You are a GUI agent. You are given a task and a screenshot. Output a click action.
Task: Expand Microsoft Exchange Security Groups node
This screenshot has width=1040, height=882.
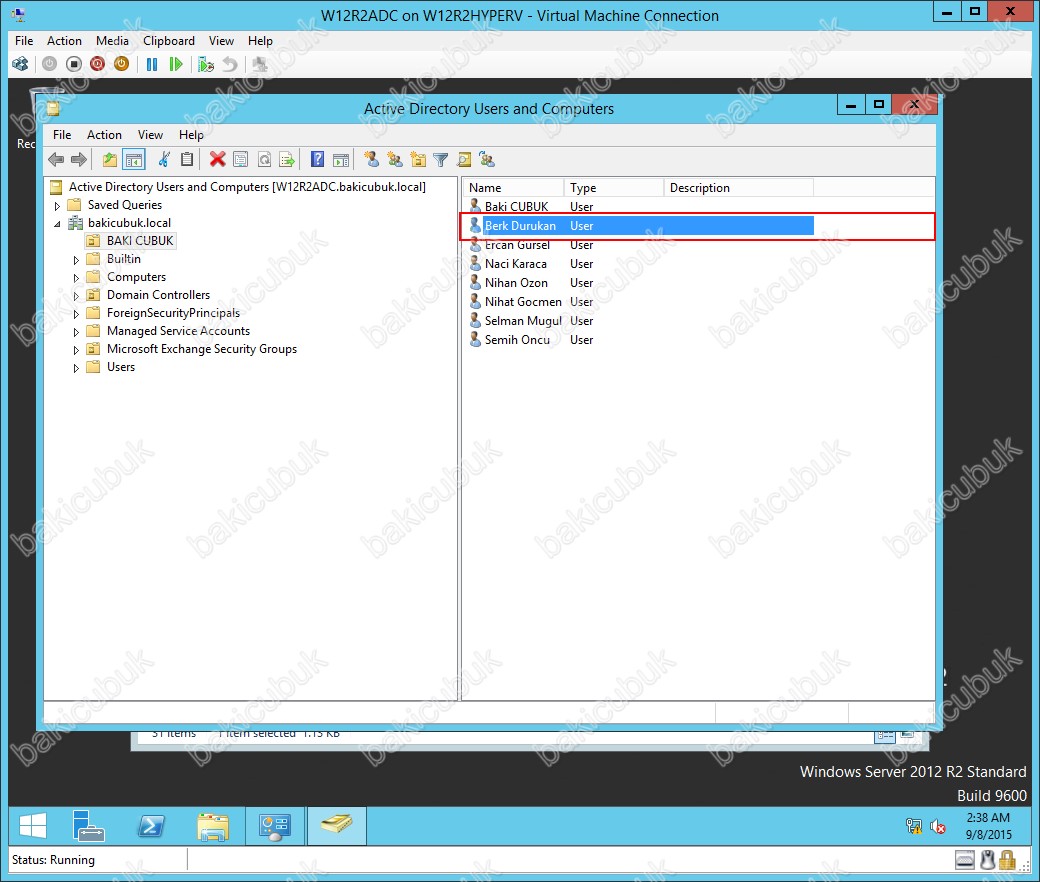[76, 349]
